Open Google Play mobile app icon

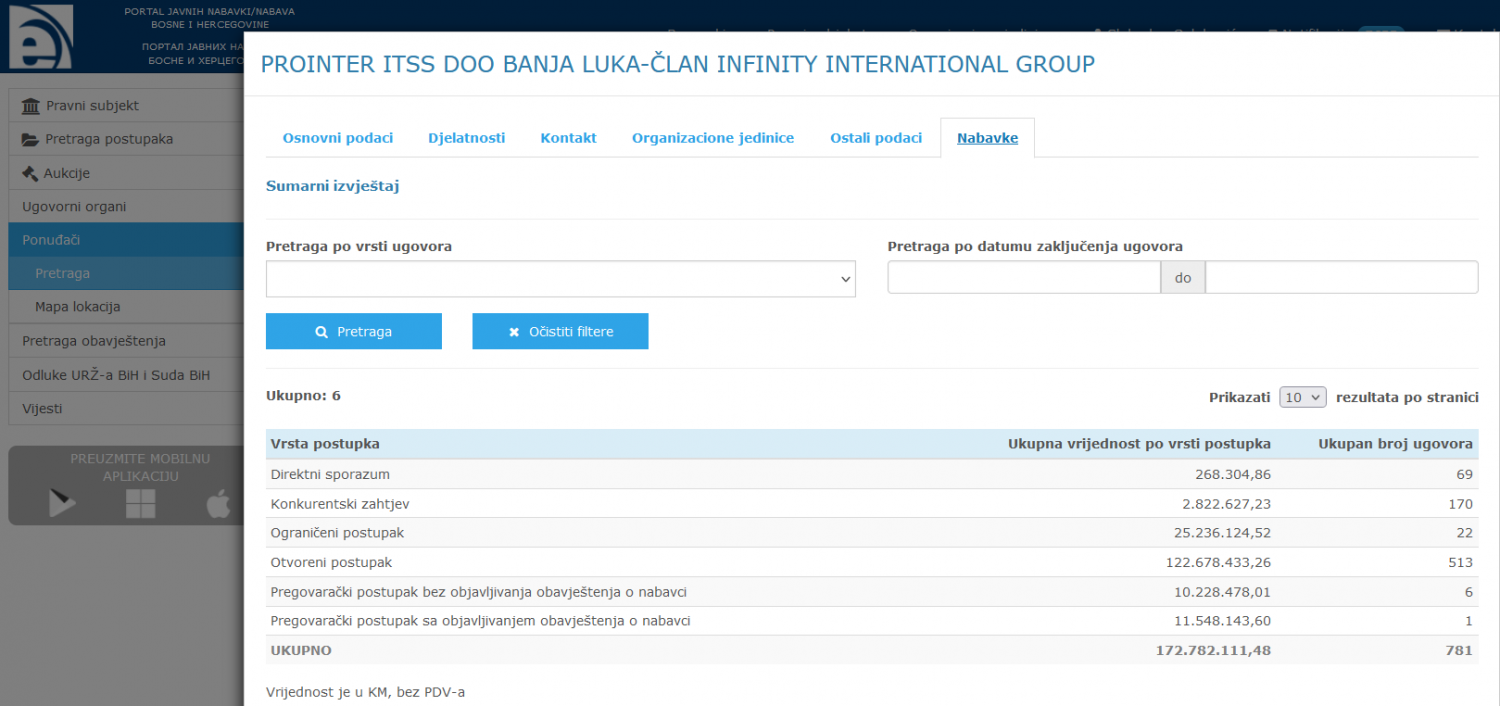point(62,504)
